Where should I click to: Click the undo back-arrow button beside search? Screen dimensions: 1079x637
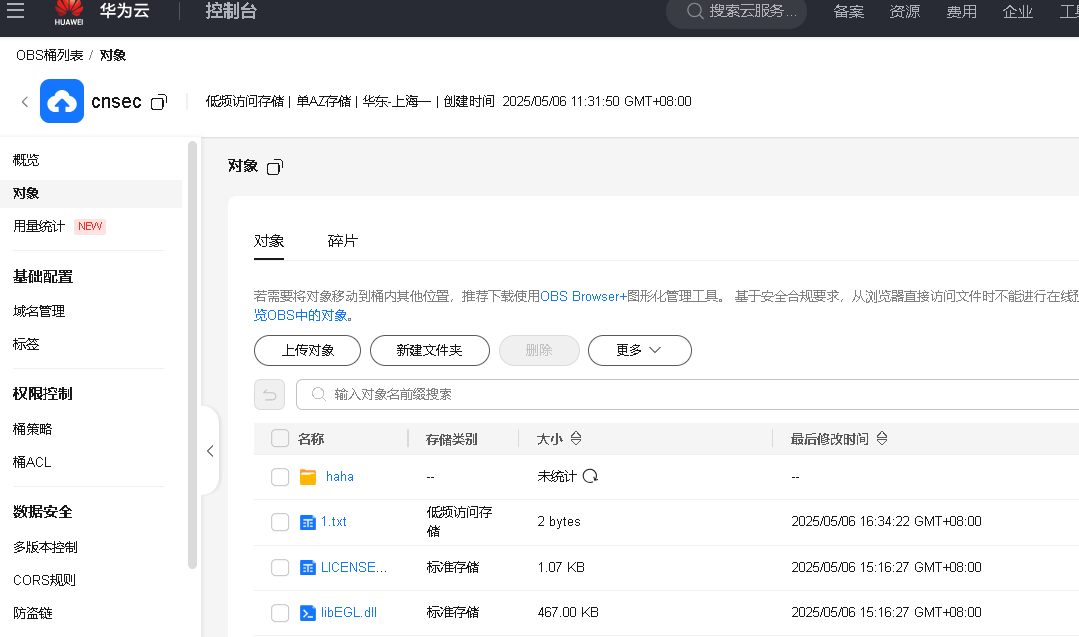[x=269, y=395]
